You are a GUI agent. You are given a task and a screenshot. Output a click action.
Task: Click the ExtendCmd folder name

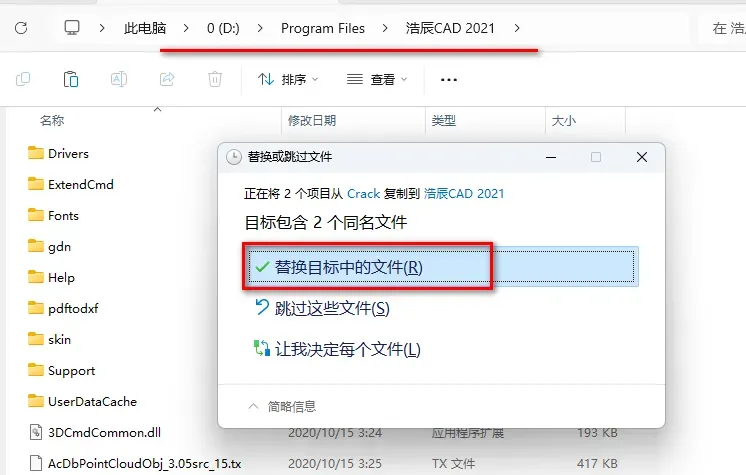coord(81,185)
